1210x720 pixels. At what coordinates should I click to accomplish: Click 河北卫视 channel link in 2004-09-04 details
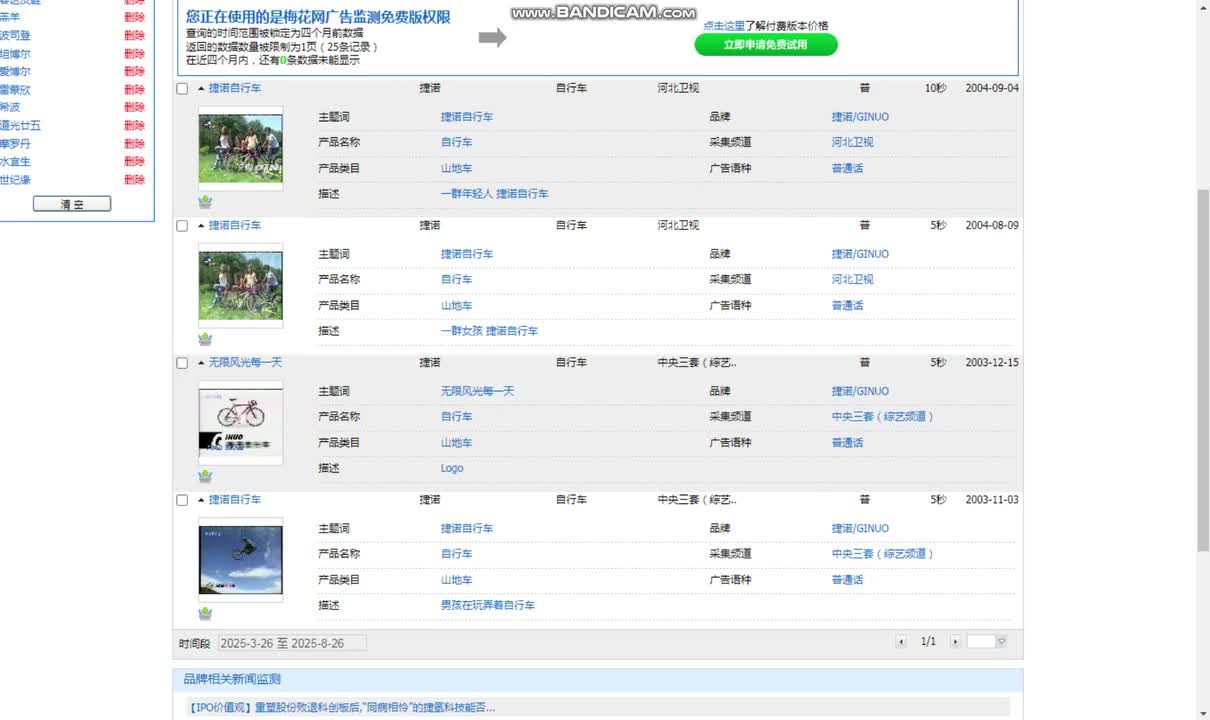pyautogui.click(x=852, y=142)
